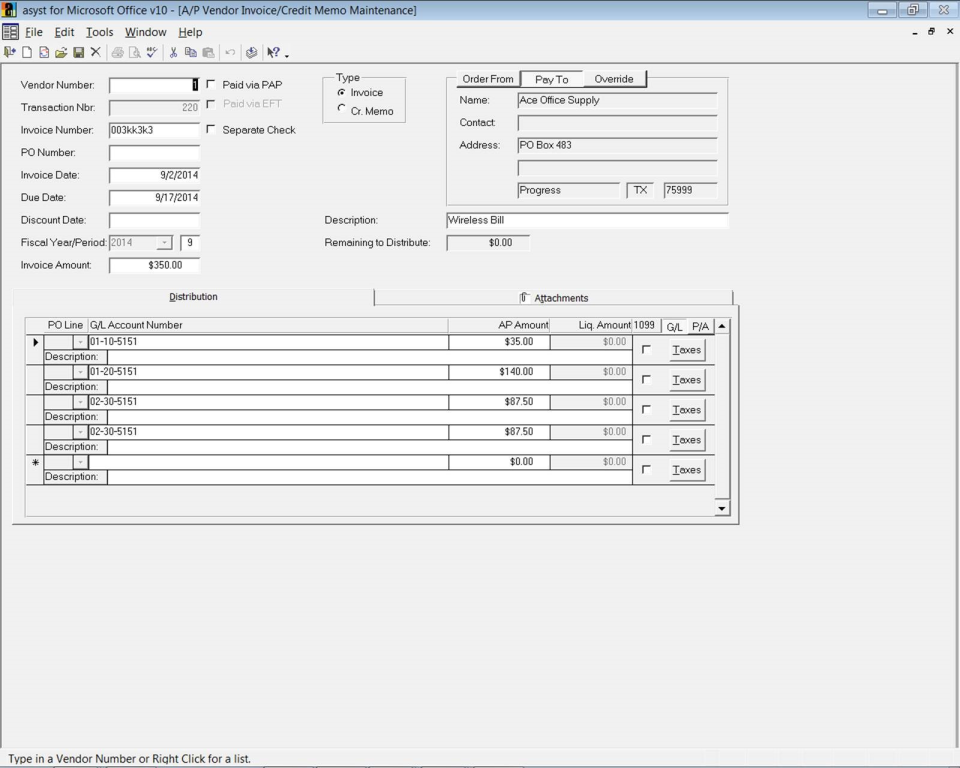
Task: Click the asyst application title bar icon
Action: (9, 10)
